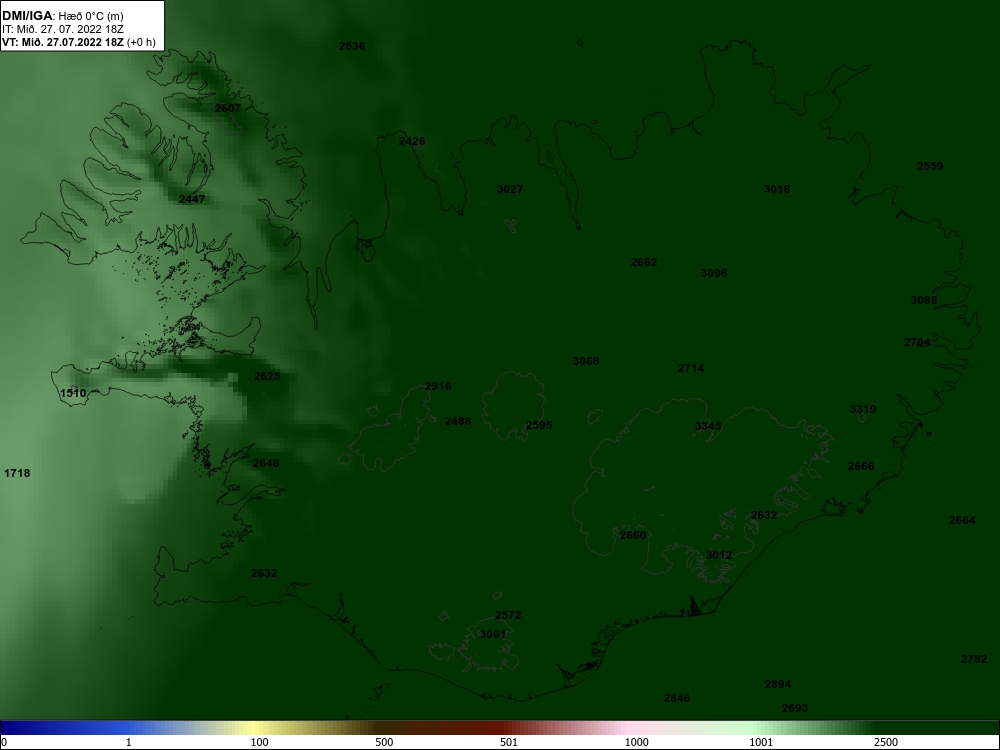Image resolution: width=1000 pixels, height=750 pixels.
Task: Click the IT initial time line
Action: click(64, 29)
